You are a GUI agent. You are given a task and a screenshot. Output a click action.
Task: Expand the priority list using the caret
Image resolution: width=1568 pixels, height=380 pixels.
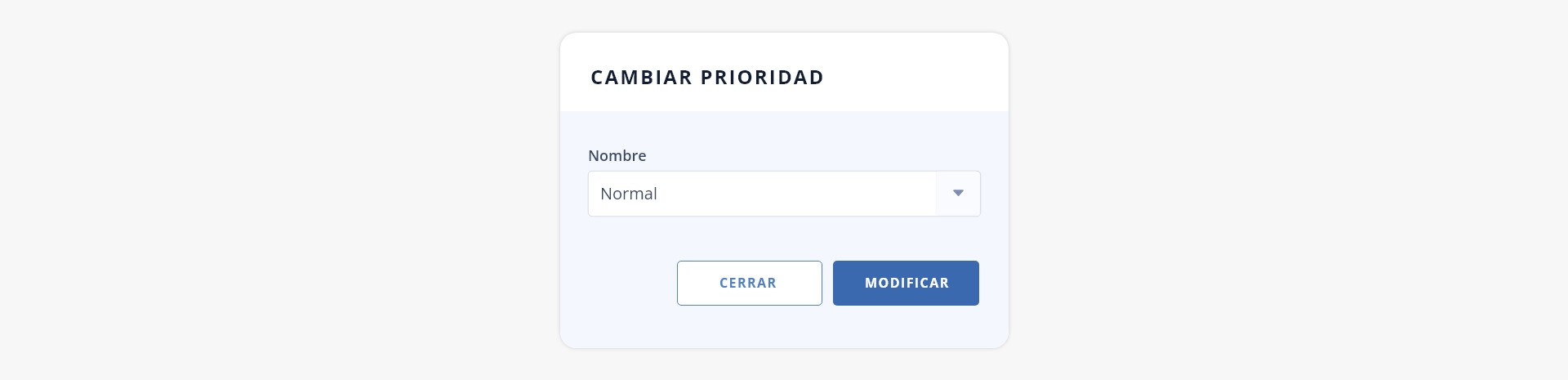click(x=958, y=194)
